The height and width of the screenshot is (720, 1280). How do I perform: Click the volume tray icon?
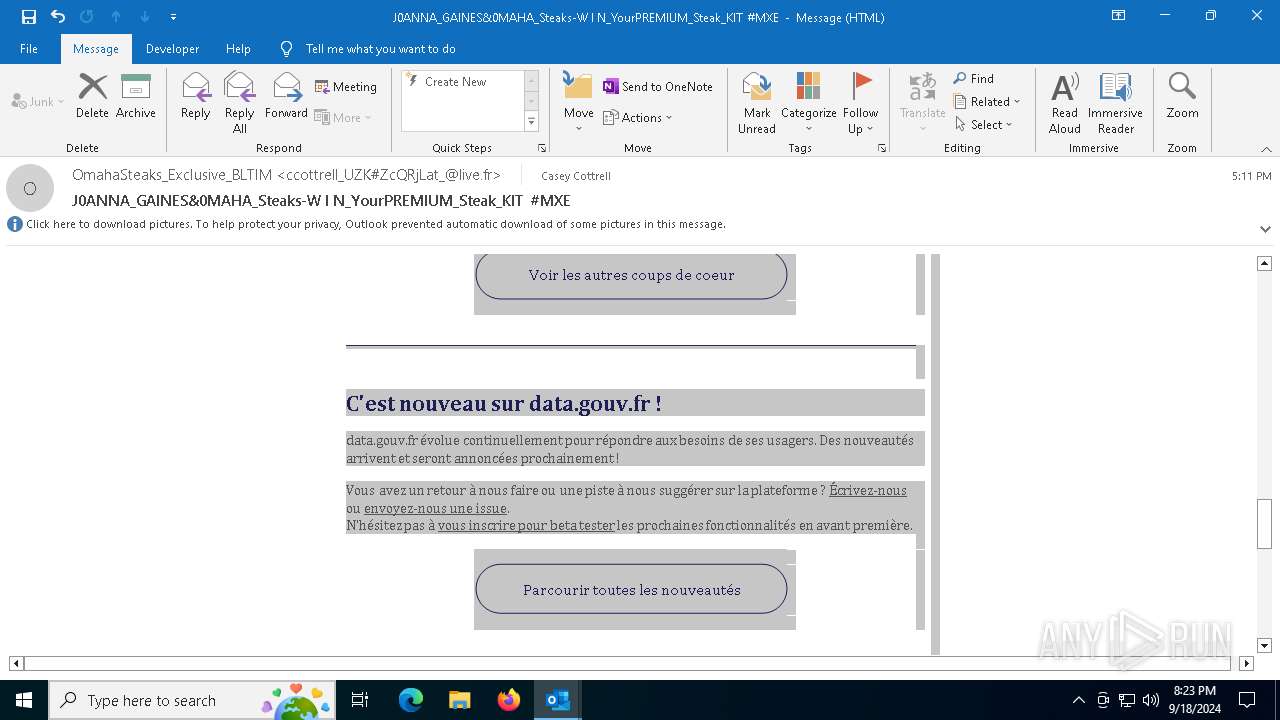(x=1151, y=700)
